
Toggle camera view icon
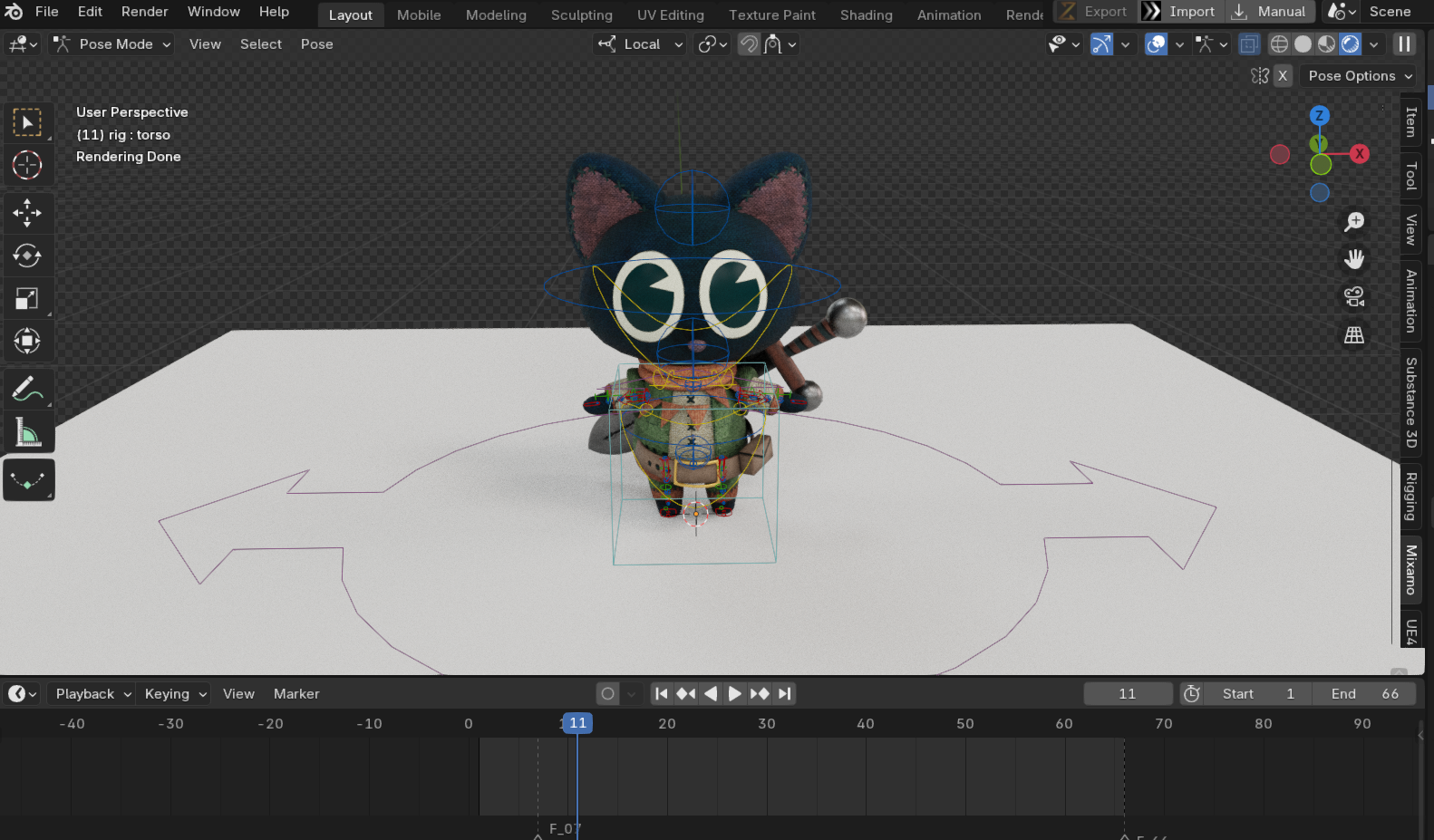[1354, 297]
